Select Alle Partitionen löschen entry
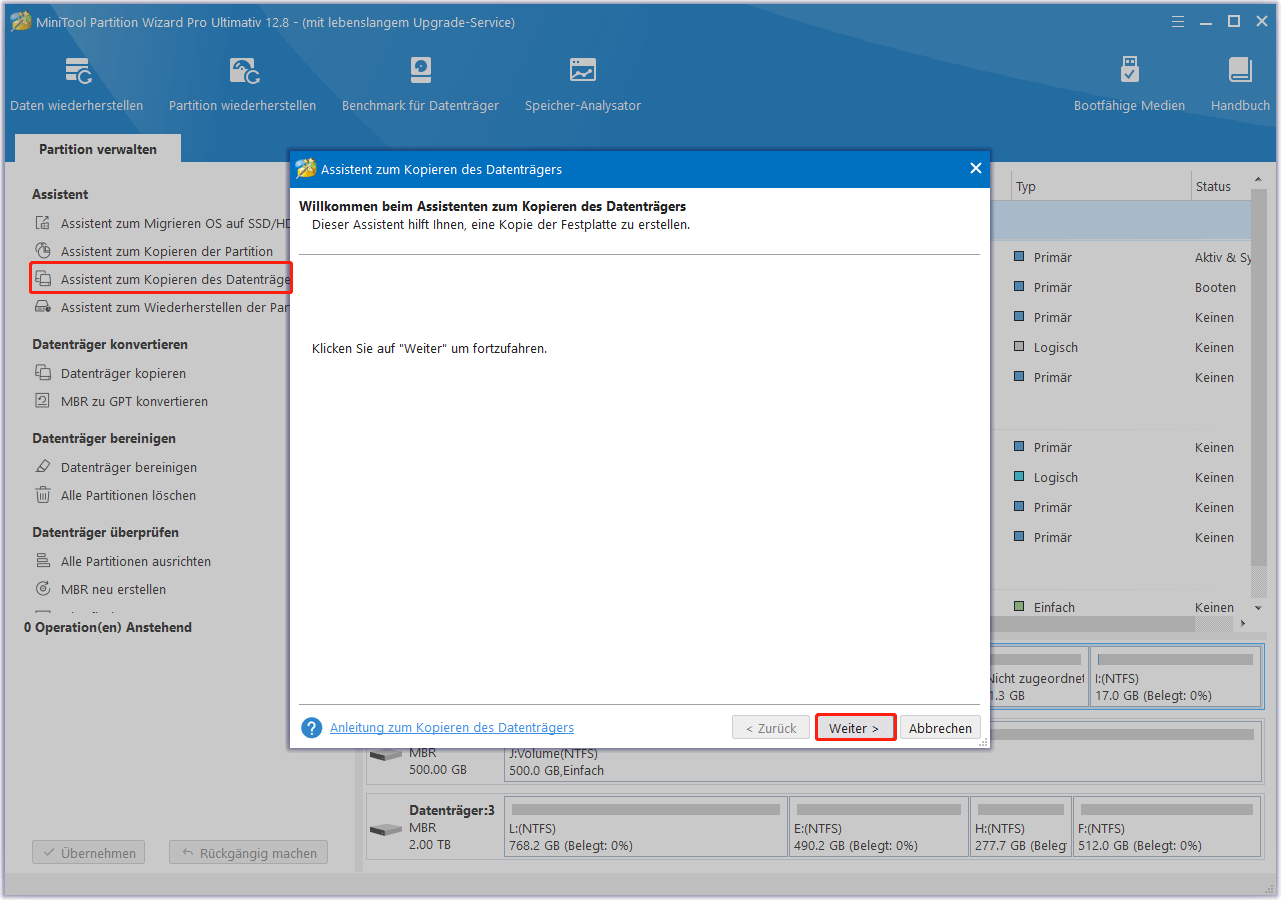Image resolution: width=1282 pixels, height=901 pixels. tap(128, 495)
